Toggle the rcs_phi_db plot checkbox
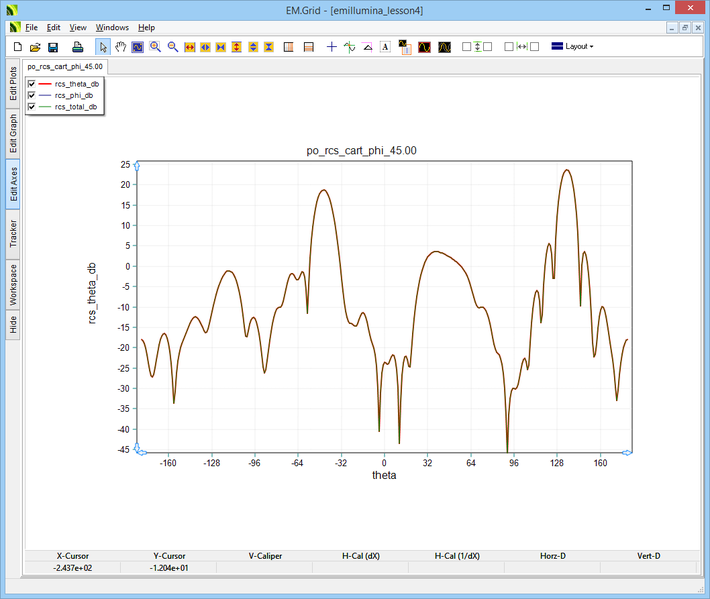710x599 pixels. tap(32, 95)
